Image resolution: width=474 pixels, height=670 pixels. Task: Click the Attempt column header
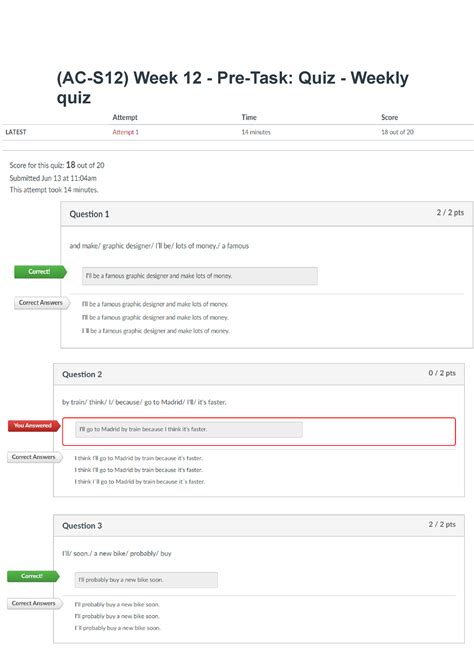coord(125,117)
